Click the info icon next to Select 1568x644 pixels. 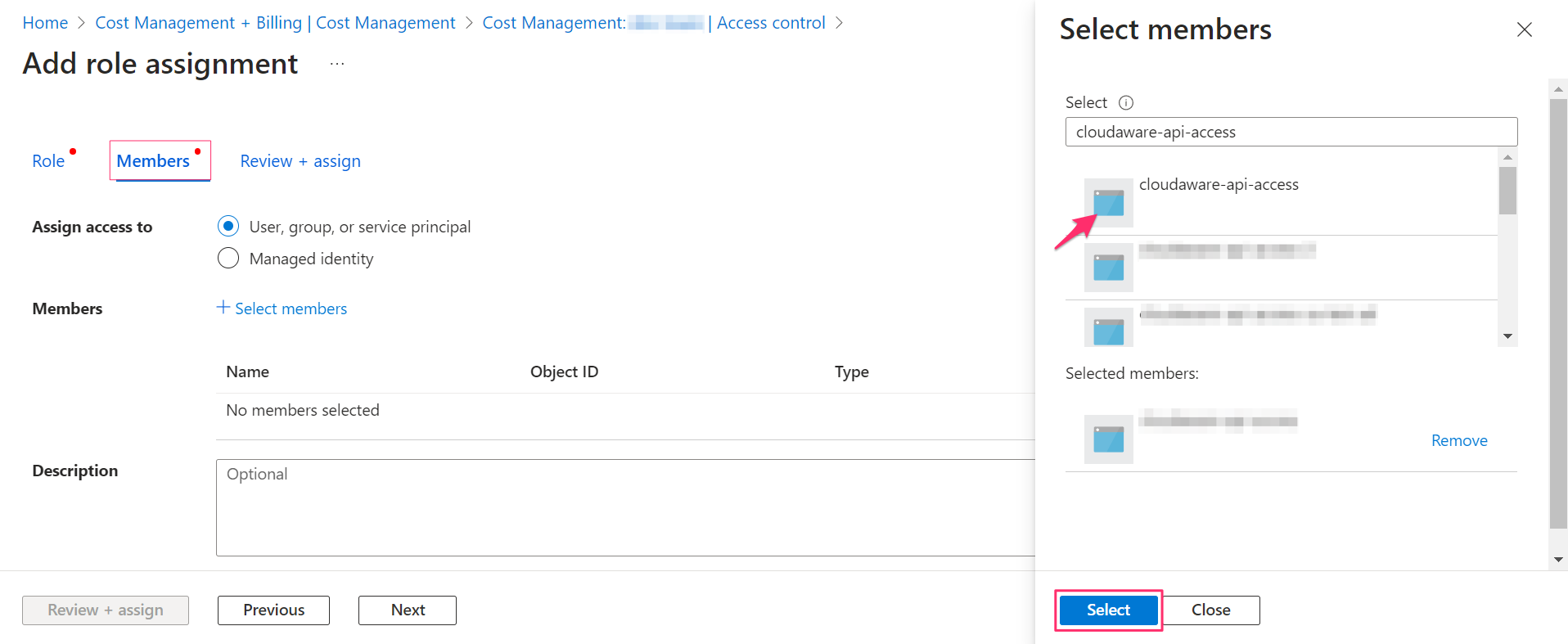pyautogui.click(x=1126, y=102)
